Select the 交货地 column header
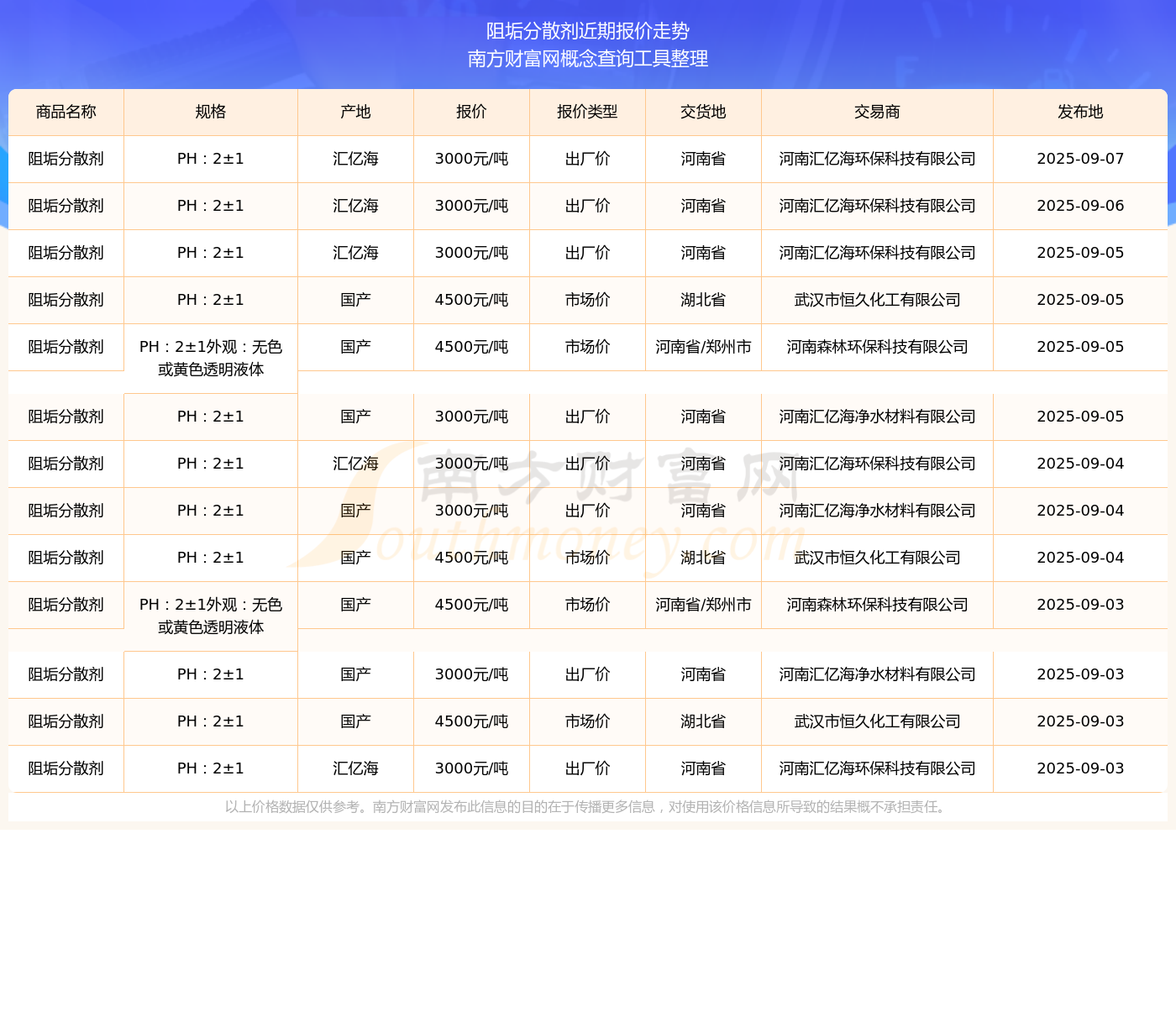 [x=703, y=112]
